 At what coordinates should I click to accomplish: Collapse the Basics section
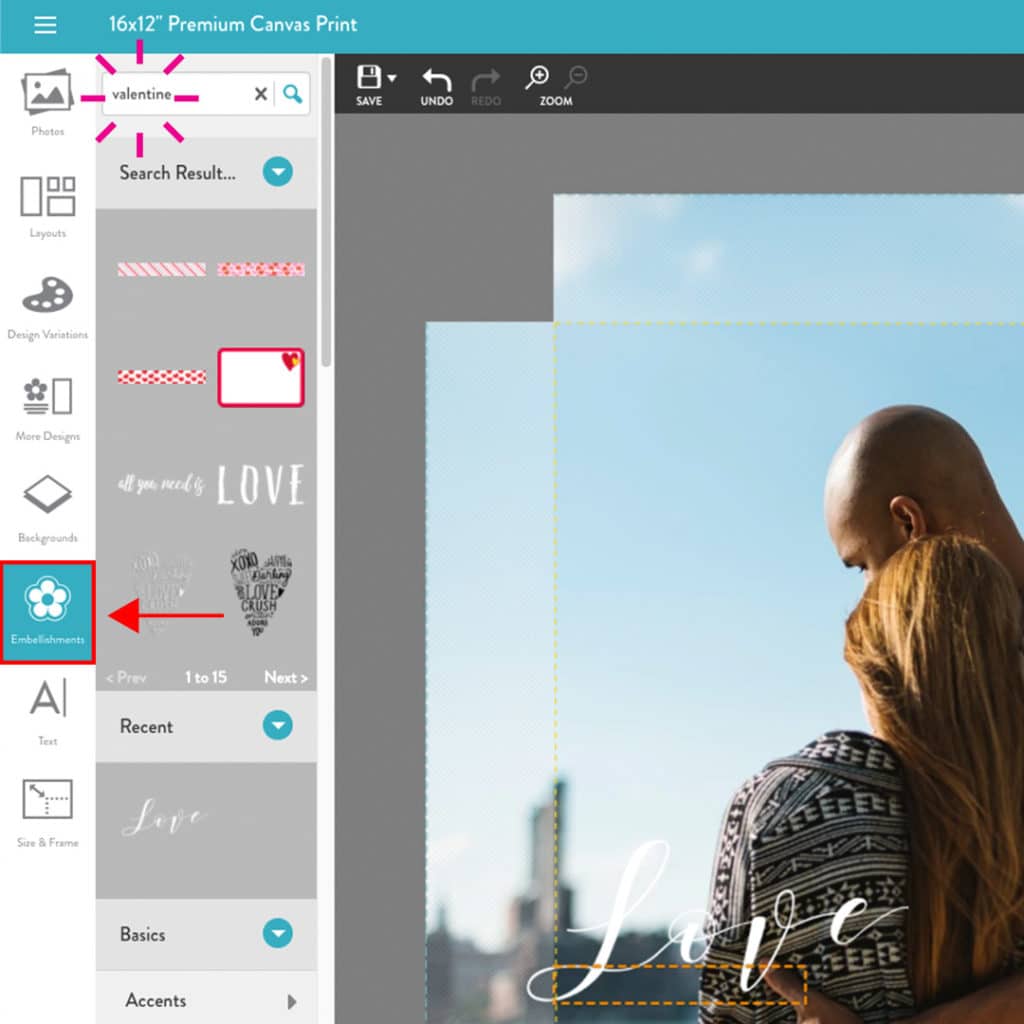coord(277,934)
